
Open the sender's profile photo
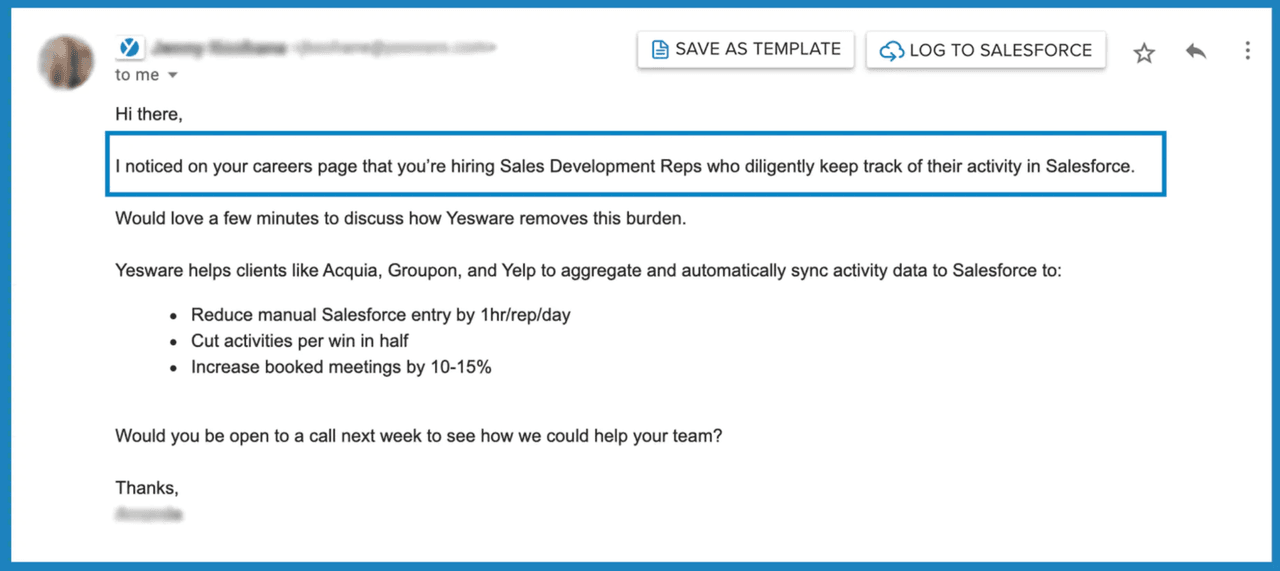pyautogui.click(x=68, y=61)
